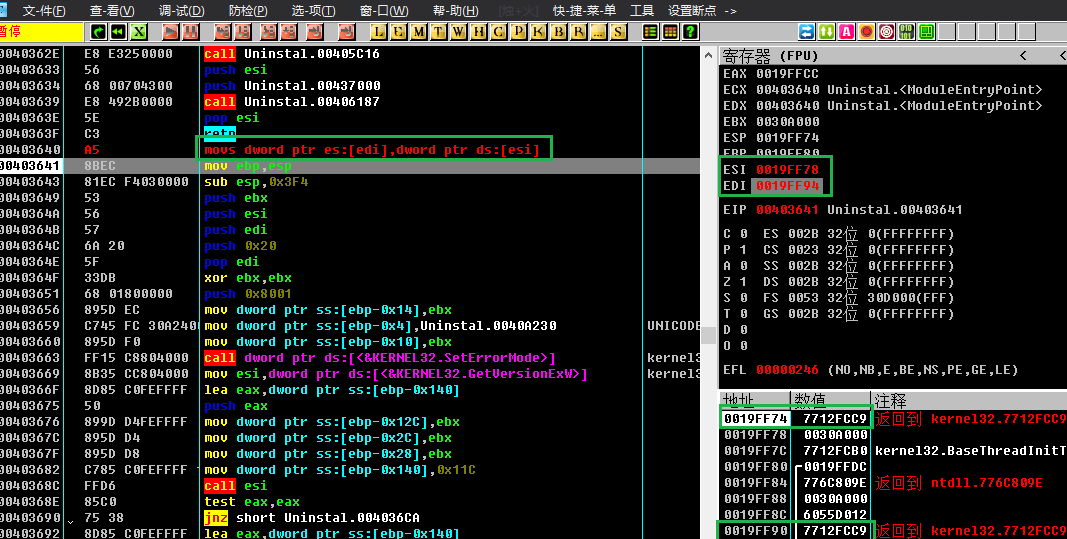Screen dimensions: 1067x539
Task: Click the jump arrow marker beside jnz at 00403690
Action: 69,519
